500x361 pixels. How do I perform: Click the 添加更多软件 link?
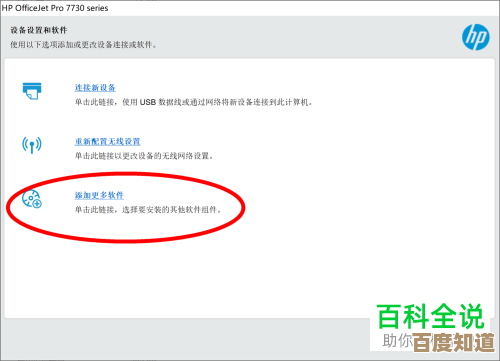[99, 195]
